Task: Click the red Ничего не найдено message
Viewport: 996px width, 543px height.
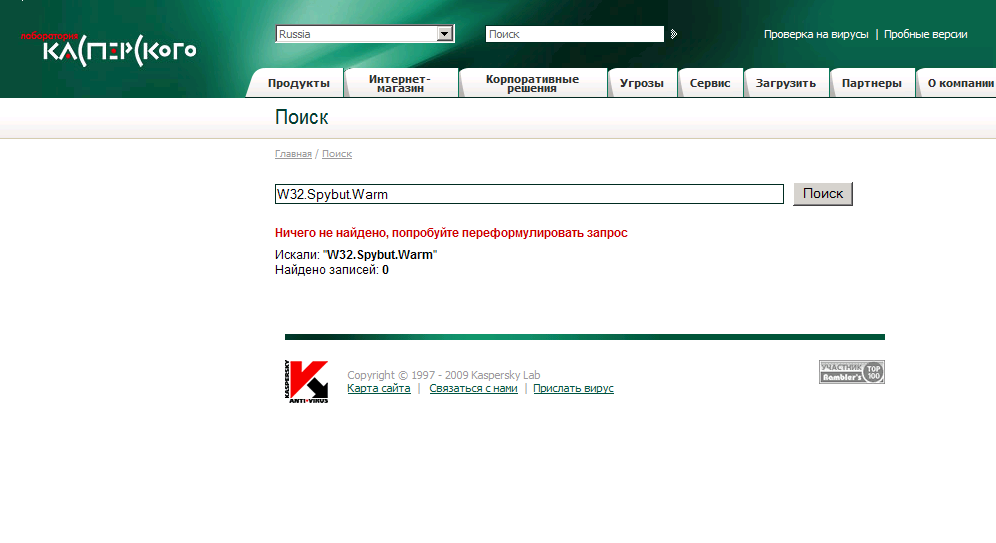Action: tap(451, 233)
